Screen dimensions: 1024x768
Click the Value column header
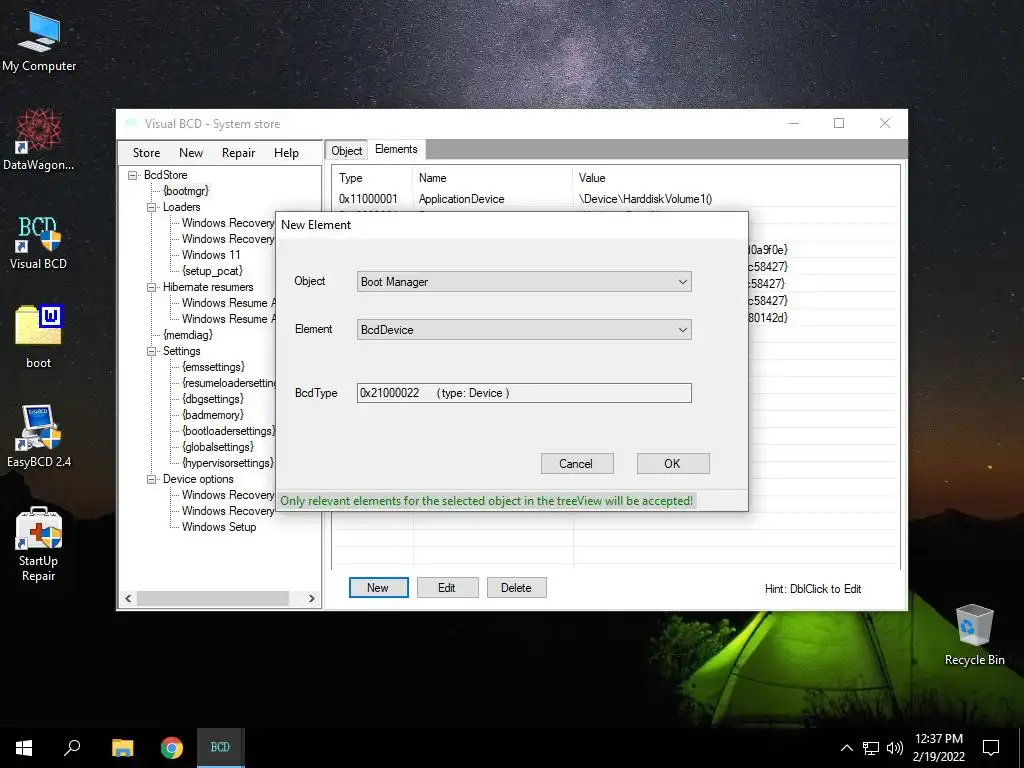point(736,178)
